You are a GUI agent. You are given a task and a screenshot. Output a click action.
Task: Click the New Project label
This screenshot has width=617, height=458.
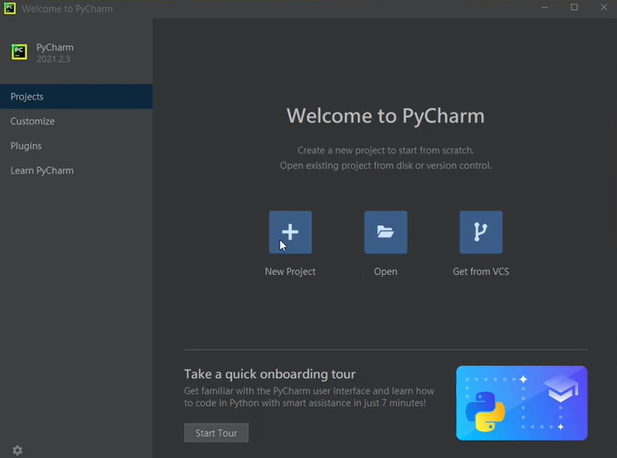tap(290, 271)
